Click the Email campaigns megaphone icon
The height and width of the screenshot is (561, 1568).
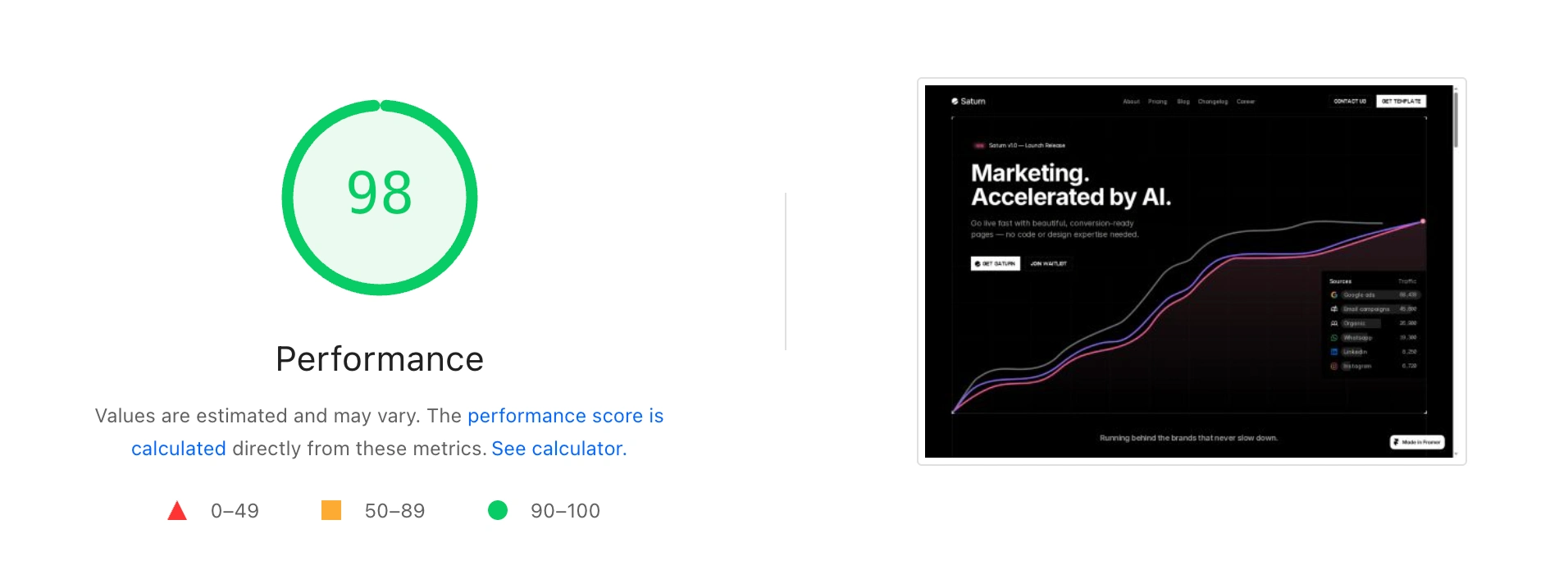(x=1334, y=309)
